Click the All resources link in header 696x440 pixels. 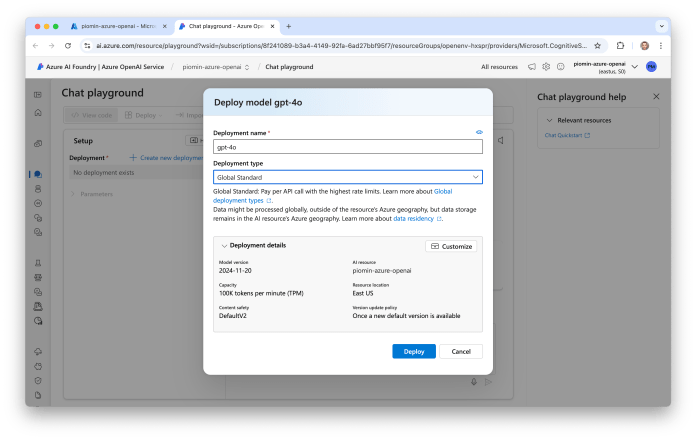click(x=499, y=67)
